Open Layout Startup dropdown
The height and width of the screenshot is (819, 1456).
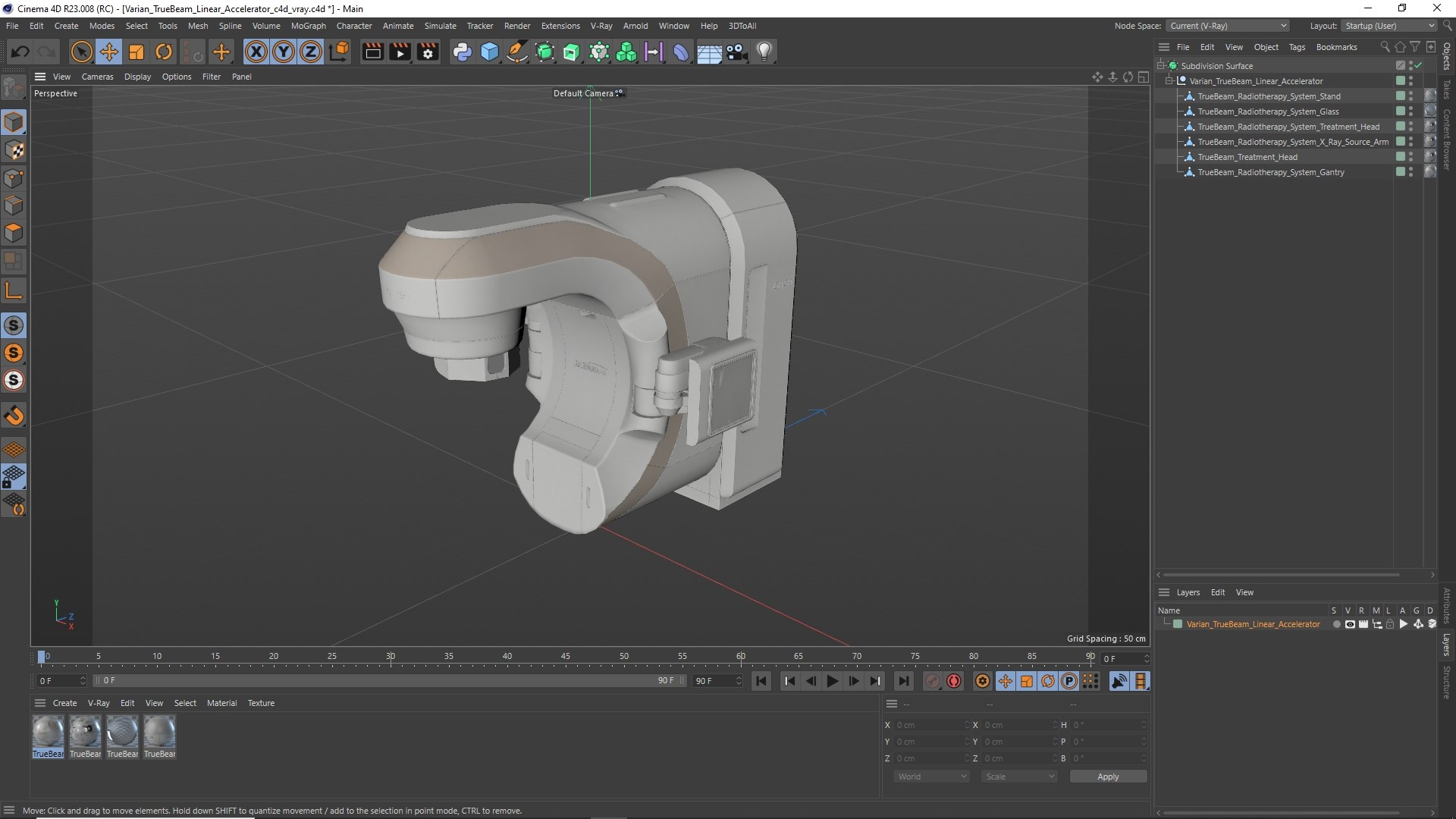pos(1389,26)
